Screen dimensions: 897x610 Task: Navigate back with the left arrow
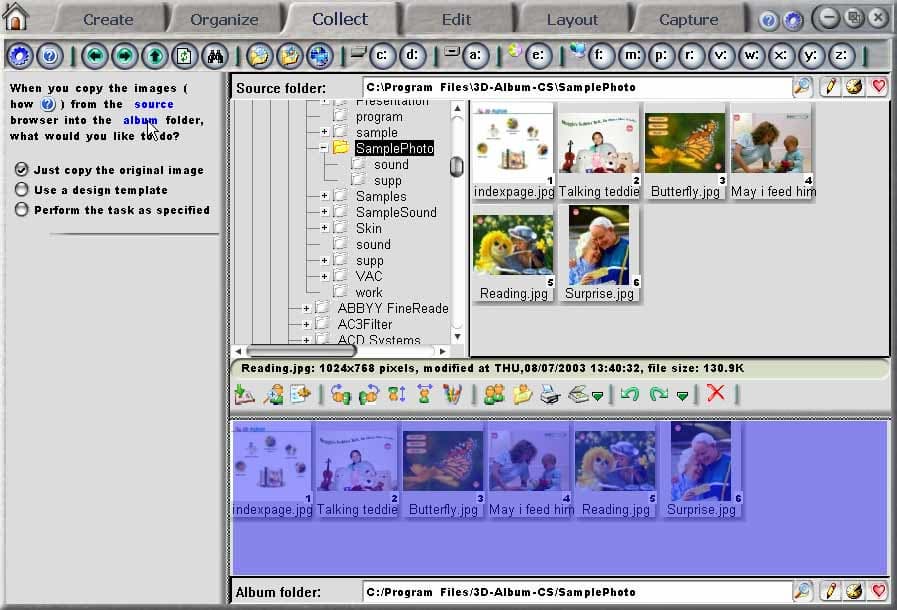pyautogui.click(x=95, y=56)
